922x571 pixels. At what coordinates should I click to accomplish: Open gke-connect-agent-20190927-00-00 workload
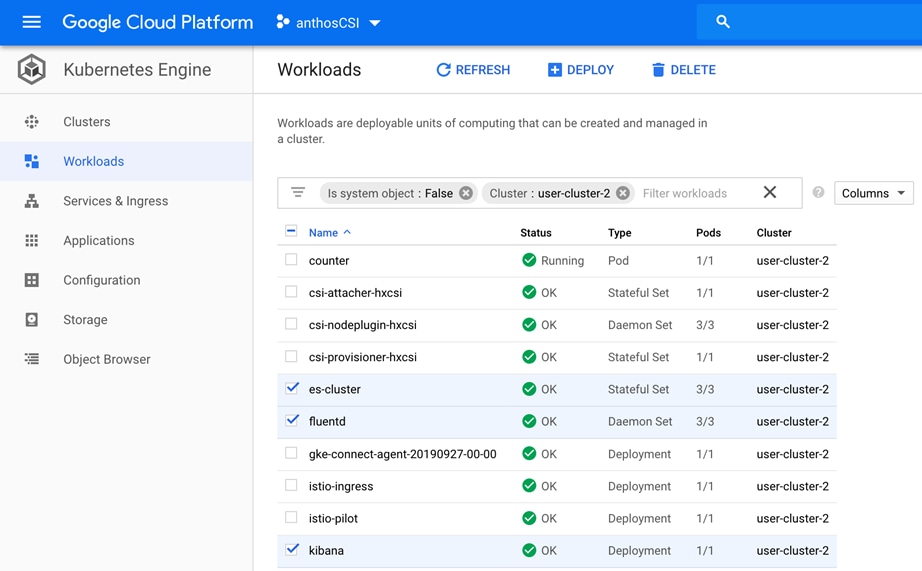click(x=402, y=454)
